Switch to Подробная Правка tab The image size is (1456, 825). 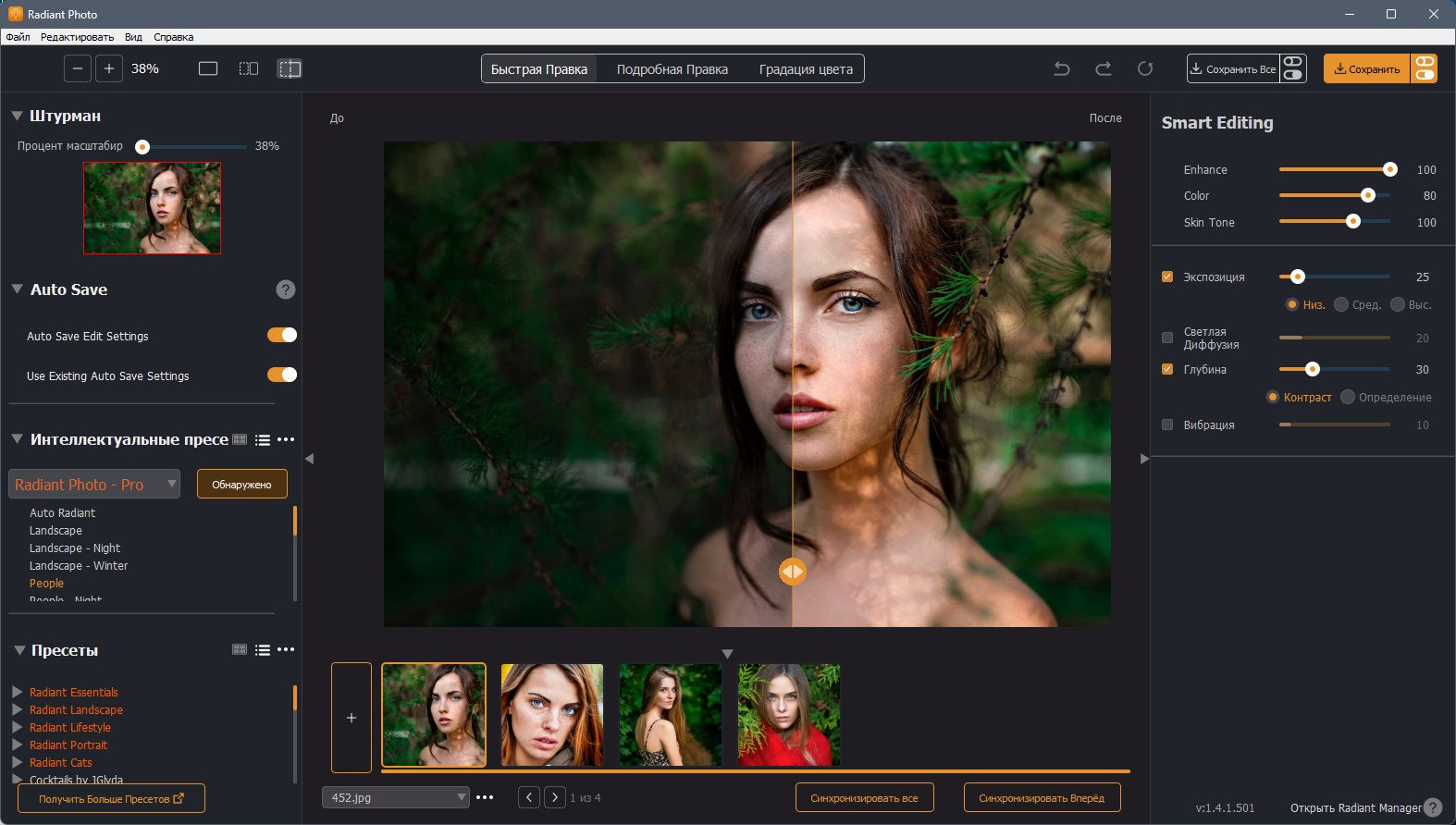672,69
